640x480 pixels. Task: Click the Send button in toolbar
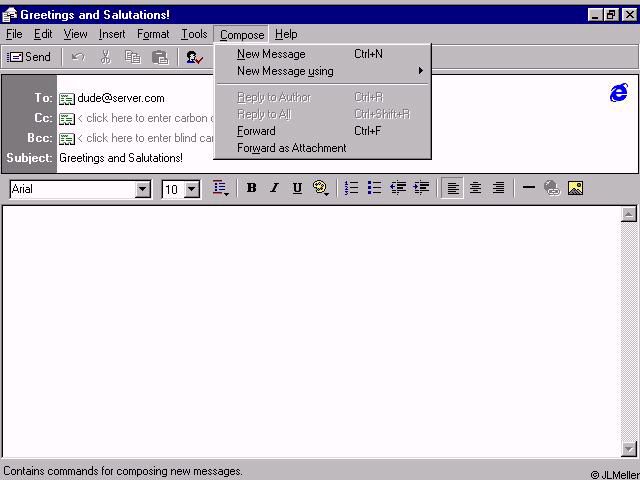(29, 57)
